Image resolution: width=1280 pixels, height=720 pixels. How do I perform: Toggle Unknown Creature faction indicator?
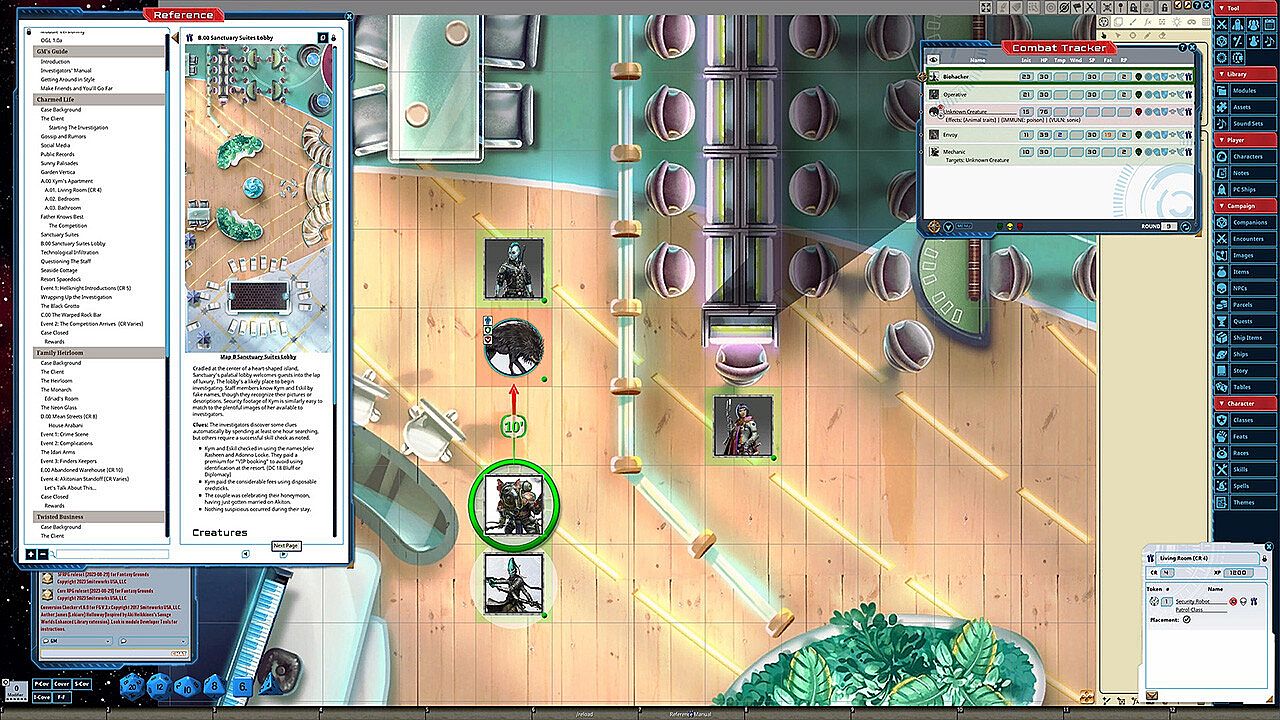tap(1138, 112)
